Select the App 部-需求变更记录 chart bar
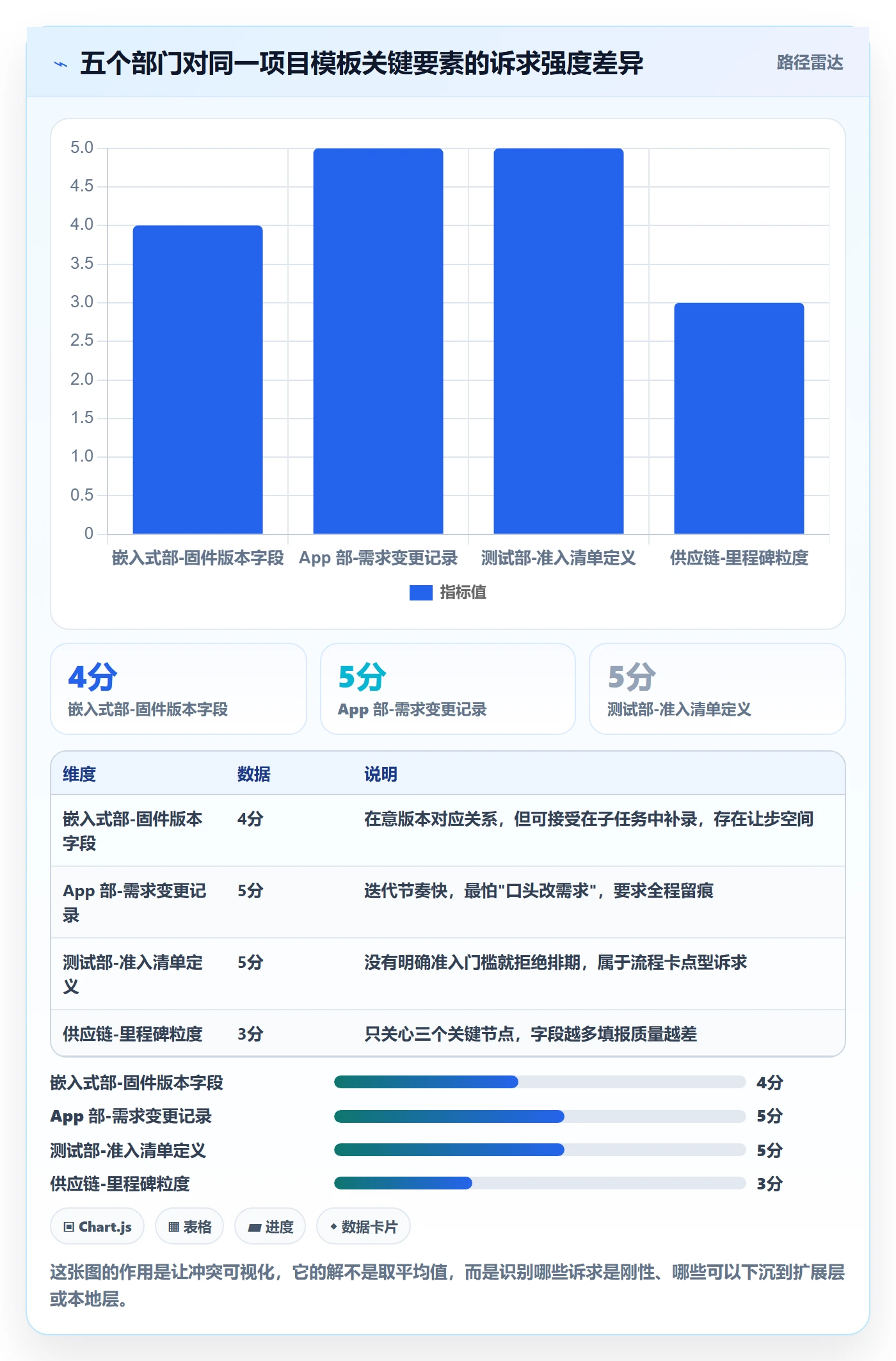The image size is (896, 1361). pyautogui.click(x=378, y=341)
